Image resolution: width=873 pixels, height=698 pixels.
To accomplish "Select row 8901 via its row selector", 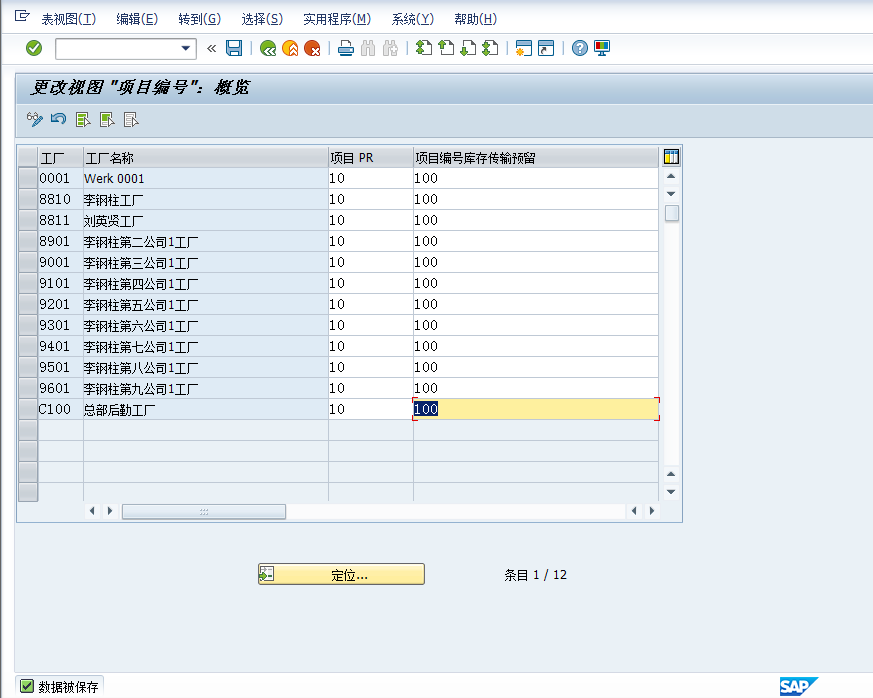I will tap(28, 242).
